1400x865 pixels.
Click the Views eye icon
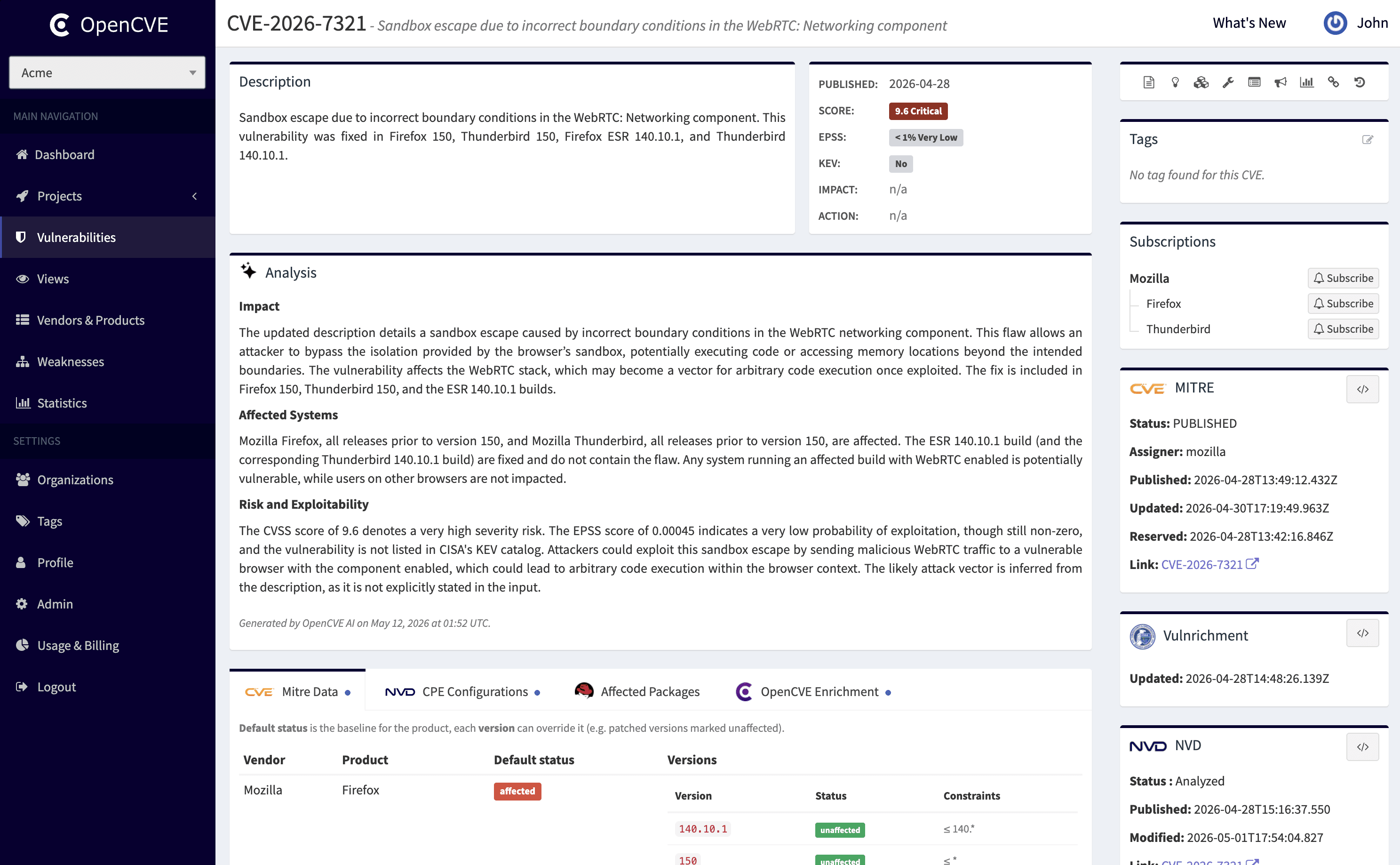(x=22, y=279)
